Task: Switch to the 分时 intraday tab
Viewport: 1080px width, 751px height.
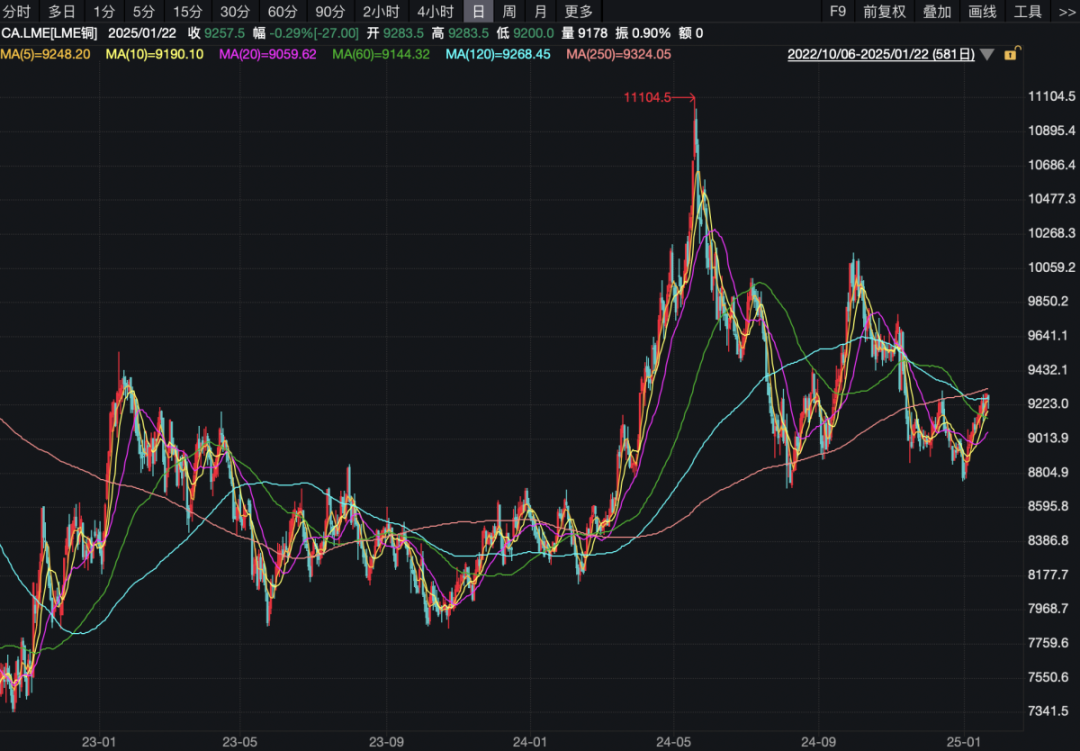Action: pos(17,12)
